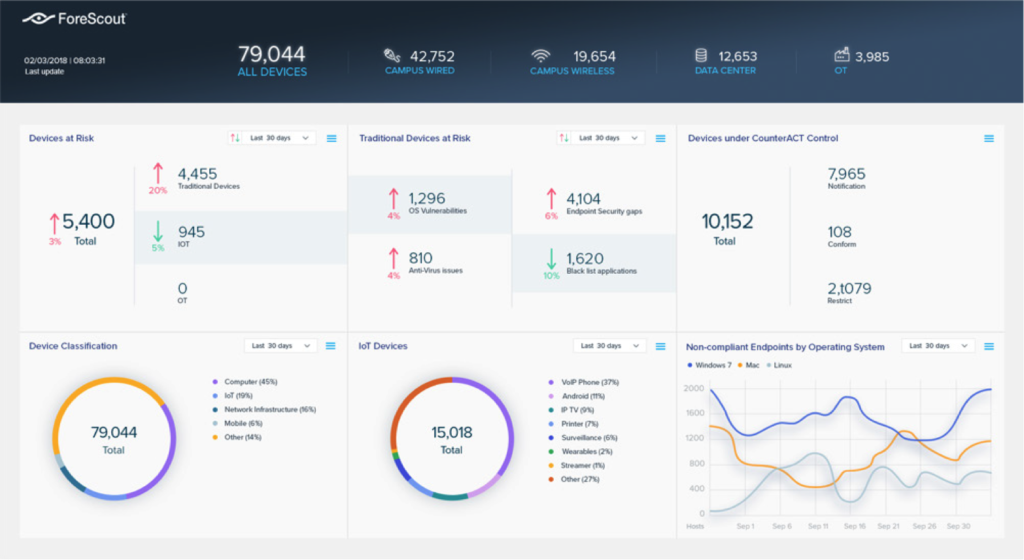Image resolution: width=1024 pixels, height=560 pixels.
Task: Click the Campus Wireless wifi icon
Action: (x=541, y=56)
